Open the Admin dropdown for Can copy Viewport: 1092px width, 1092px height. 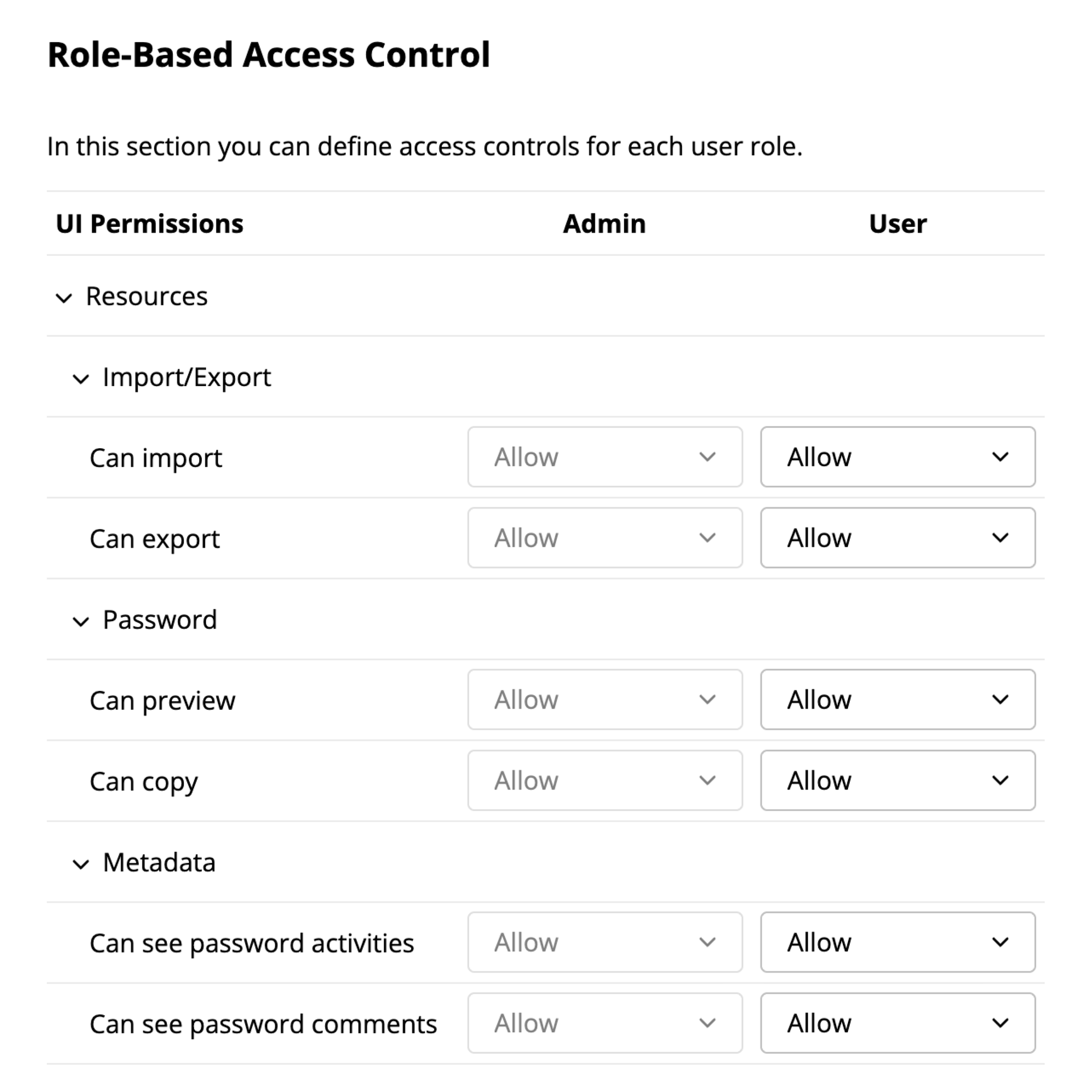[x=605, y=780]
